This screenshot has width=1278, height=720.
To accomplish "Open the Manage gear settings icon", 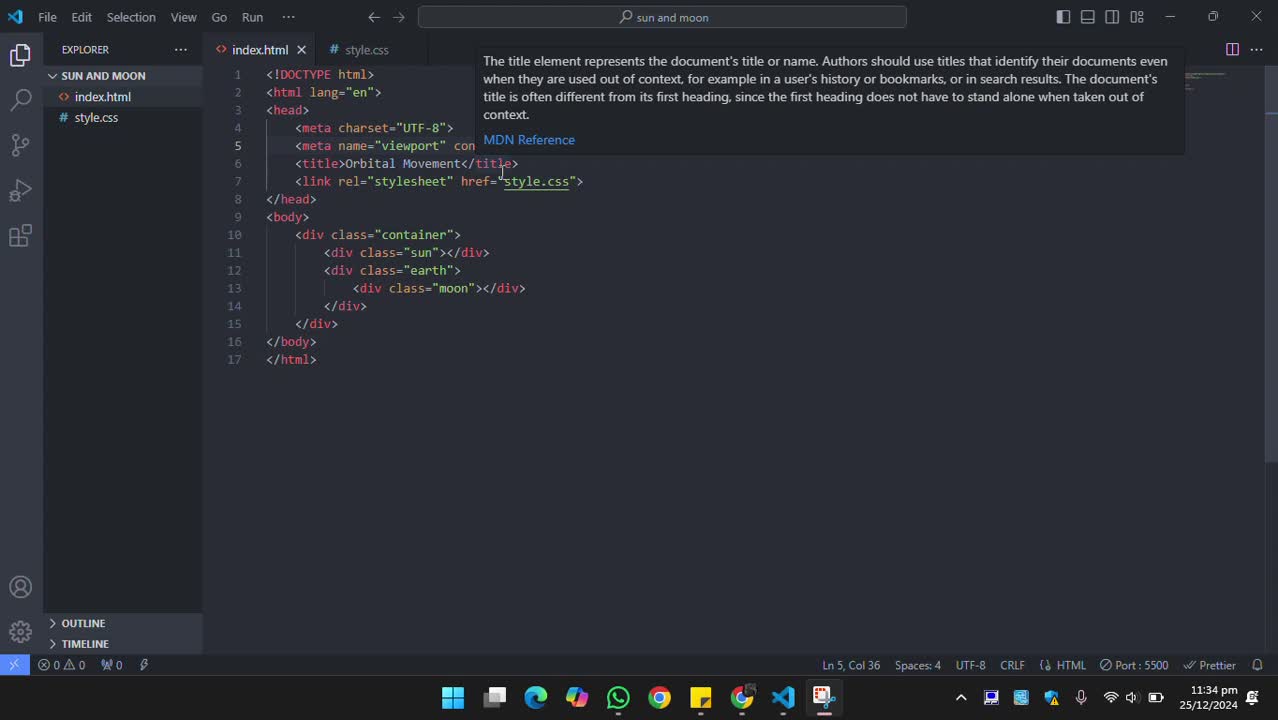I will pos(20,632).
